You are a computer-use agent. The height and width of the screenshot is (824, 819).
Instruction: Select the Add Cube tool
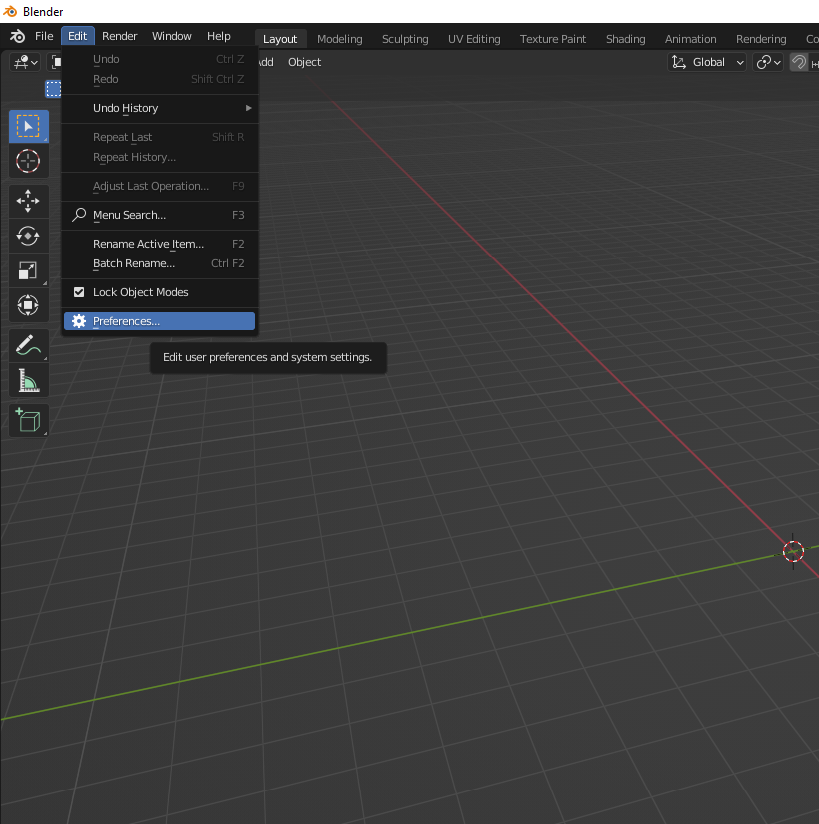(28, 420)
